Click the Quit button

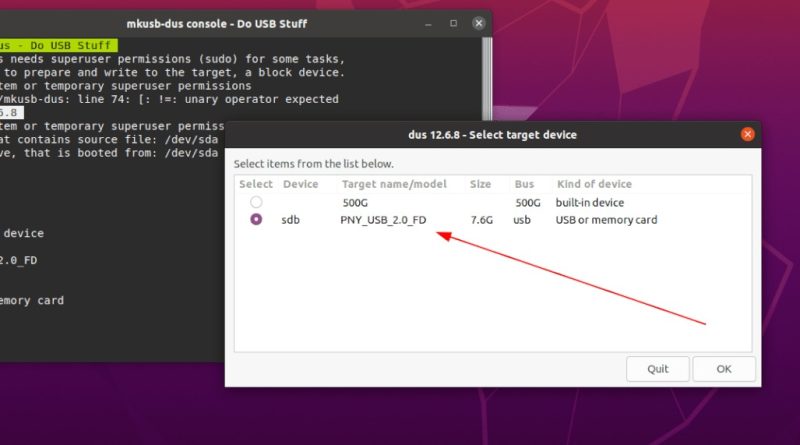pos(658,369)
